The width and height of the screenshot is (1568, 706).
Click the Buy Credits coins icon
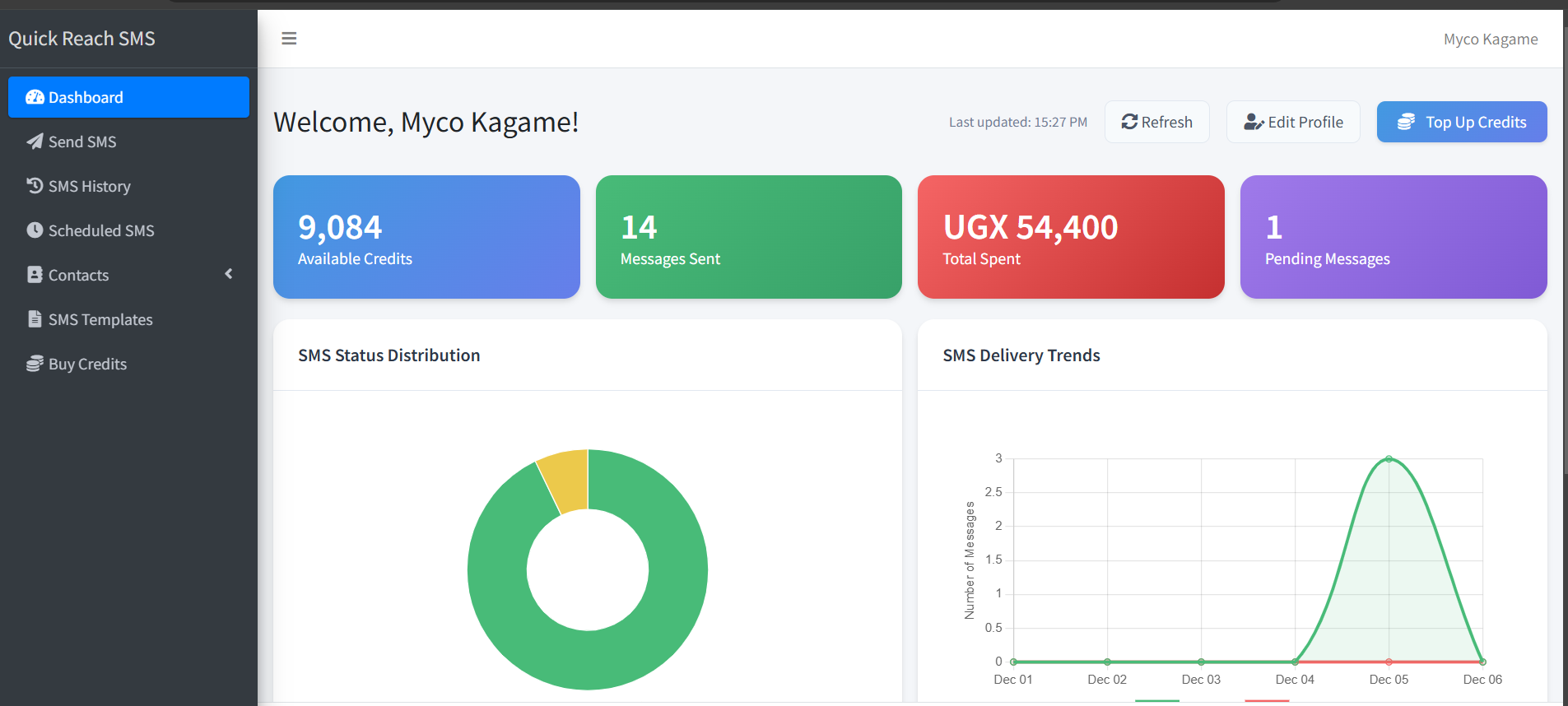35,364
